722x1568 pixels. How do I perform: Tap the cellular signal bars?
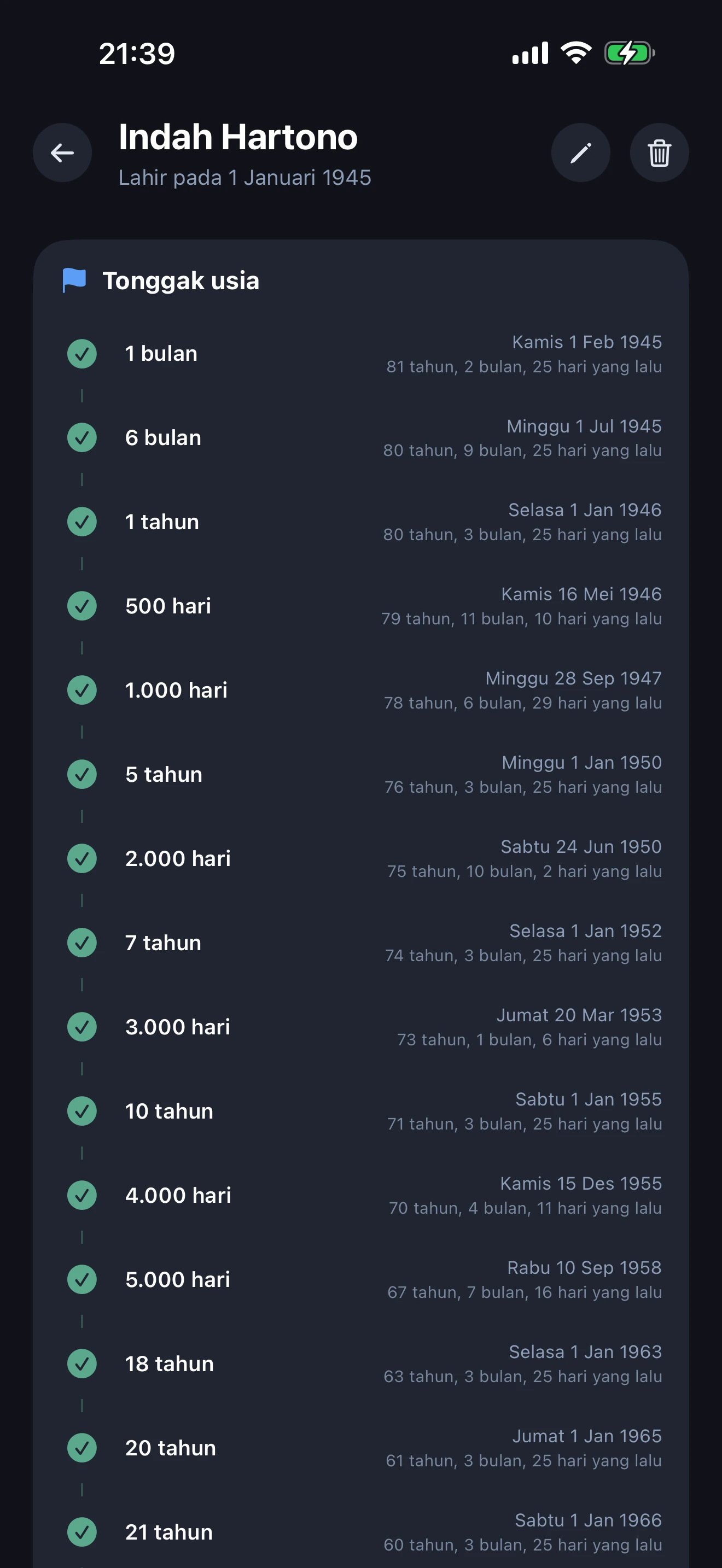pos(529,54)
